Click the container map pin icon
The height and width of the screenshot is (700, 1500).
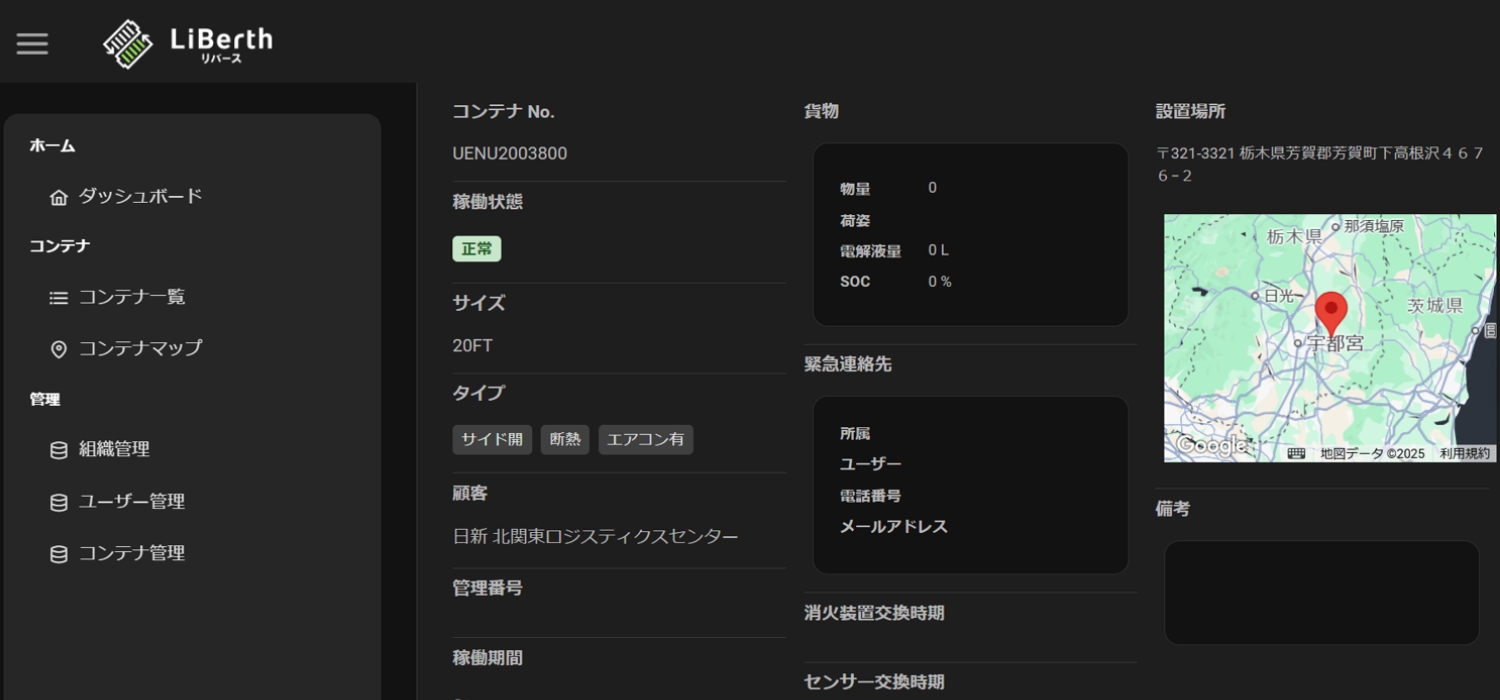(x=59, y=349)
